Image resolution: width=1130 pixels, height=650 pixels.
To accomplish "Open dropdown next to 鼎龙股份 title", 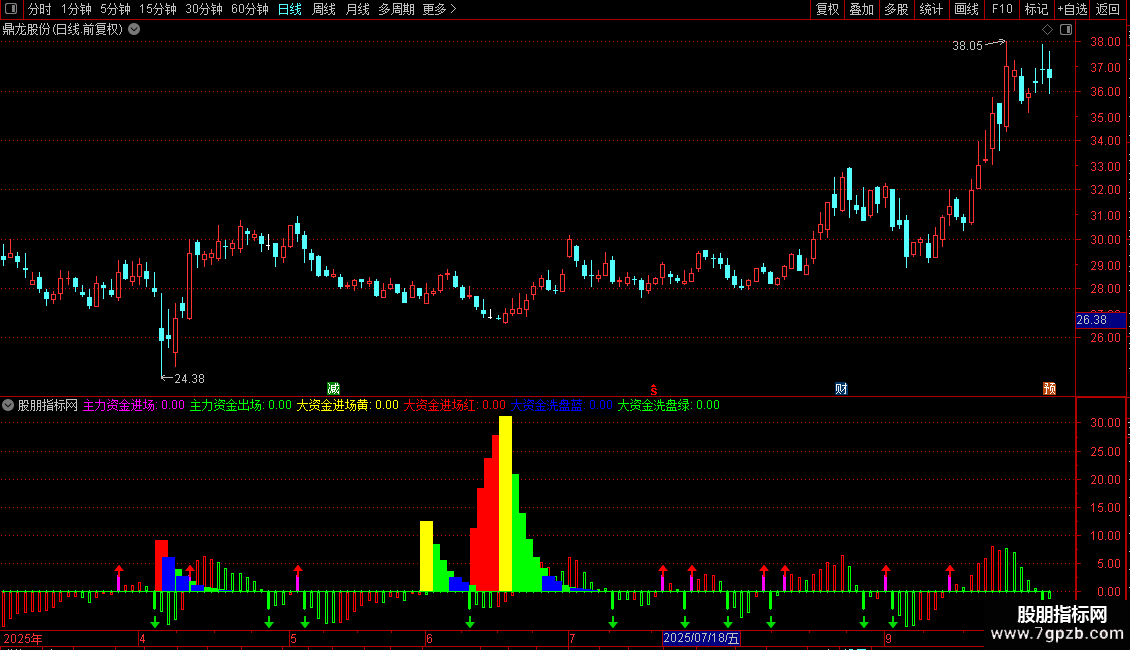I will pos(134,30).
